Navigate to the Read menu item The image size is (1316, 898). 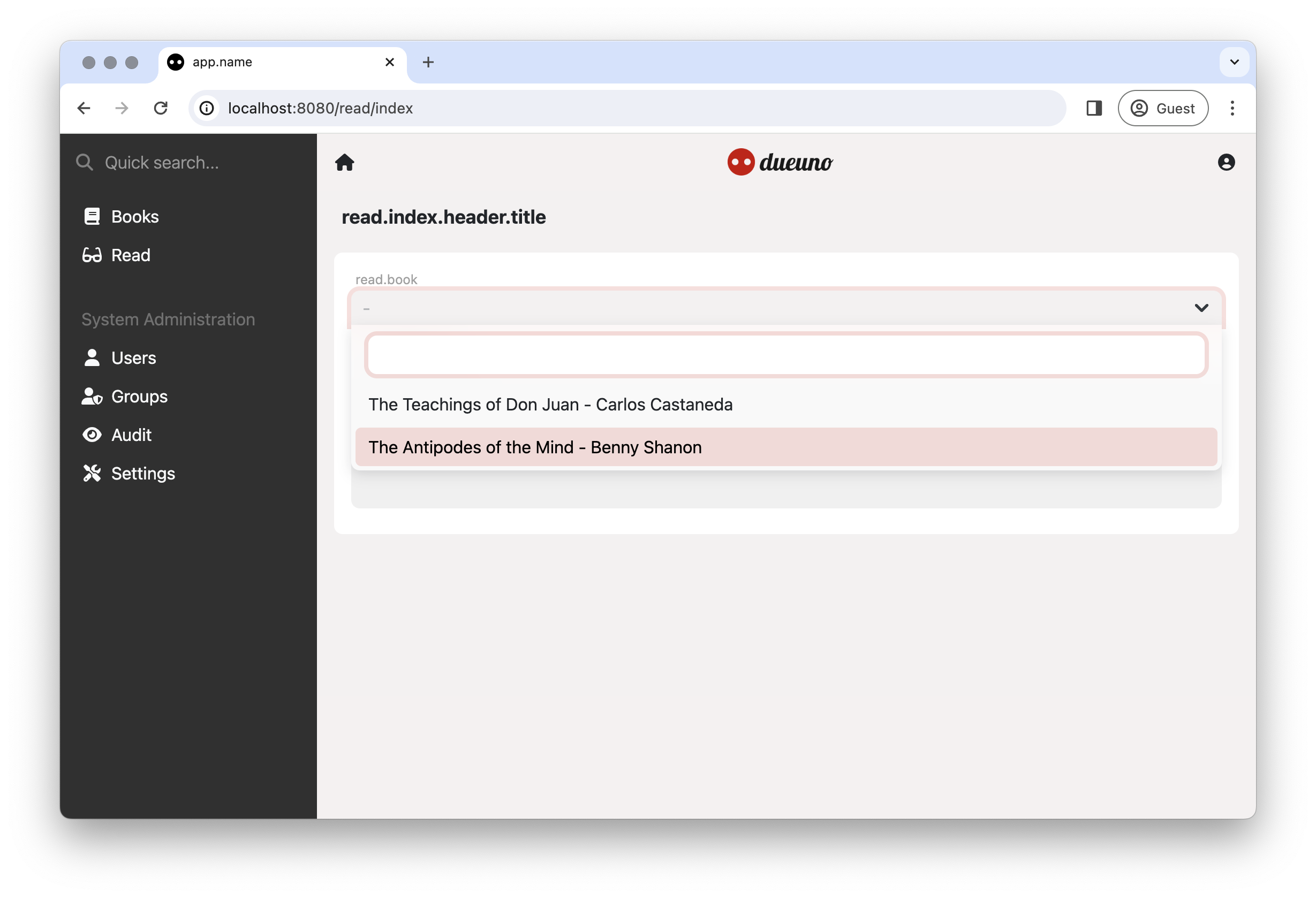coord(131,254)
